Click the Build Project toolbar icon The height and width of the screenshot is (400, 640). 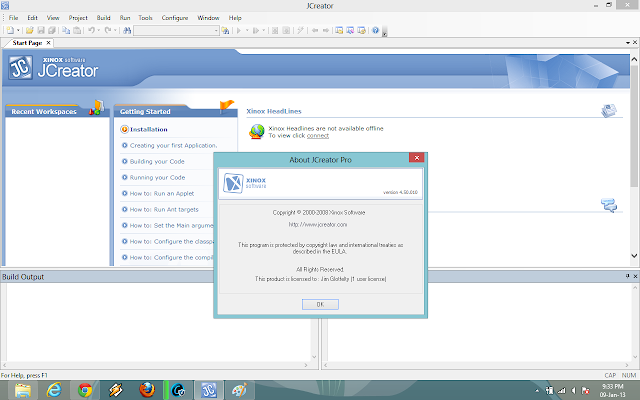click(x=275, y=30)
